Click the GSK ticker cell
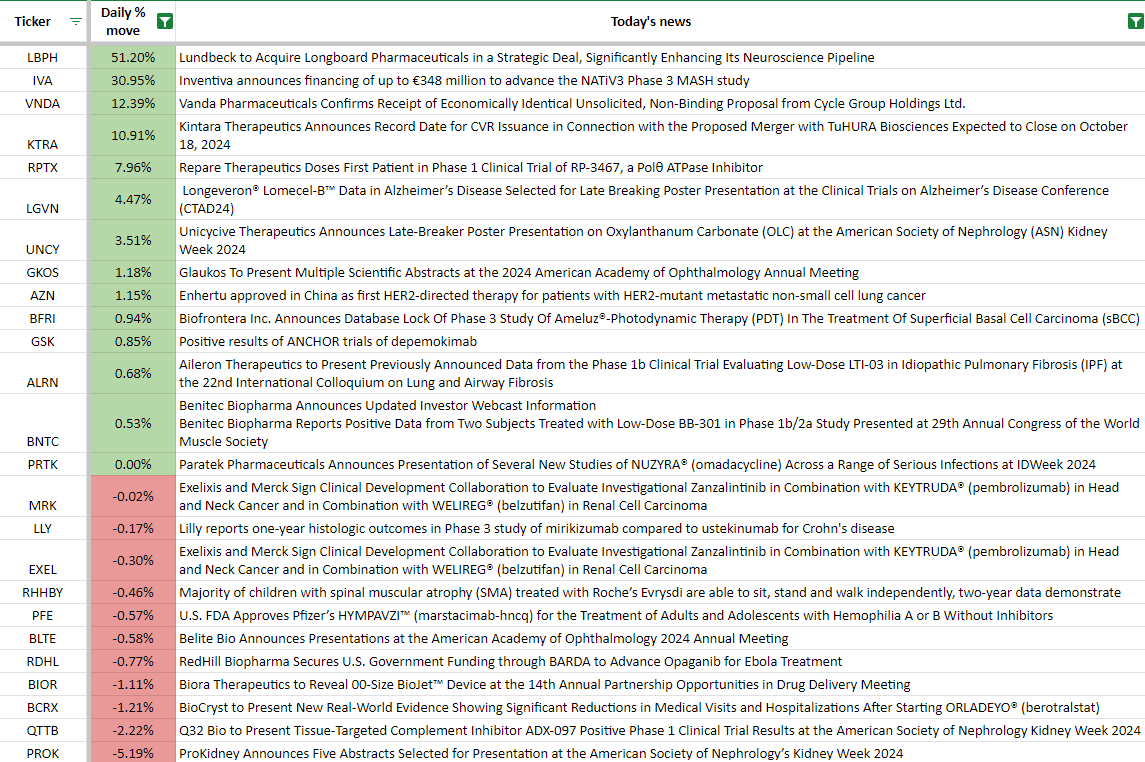Viewport: 1145px width, 762px height. 43,342
